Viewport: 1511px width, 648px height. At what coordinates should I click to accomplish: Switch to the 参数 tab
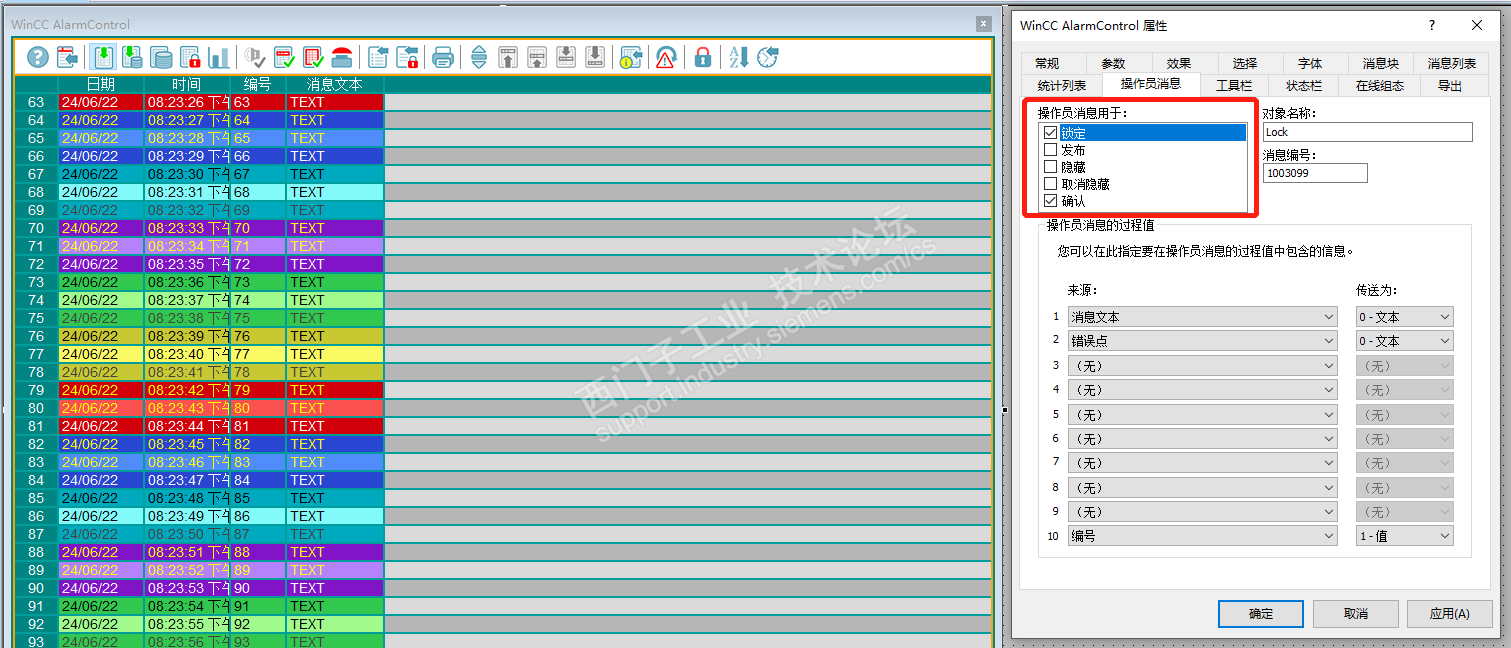[1112, 63]
